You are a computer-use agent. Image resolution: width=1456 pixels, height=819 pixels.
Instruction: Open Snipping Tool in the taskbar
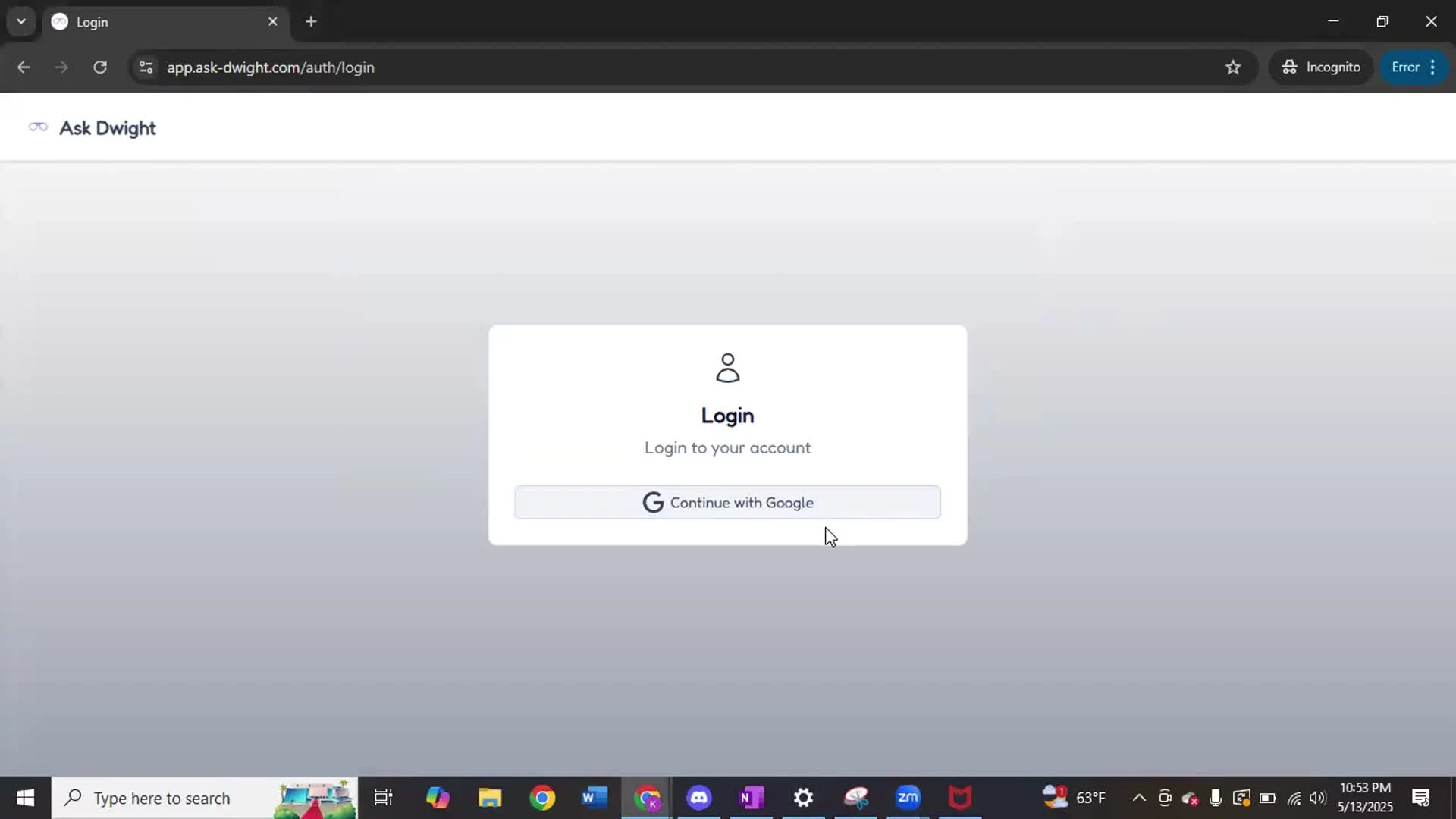coord(856,798)
